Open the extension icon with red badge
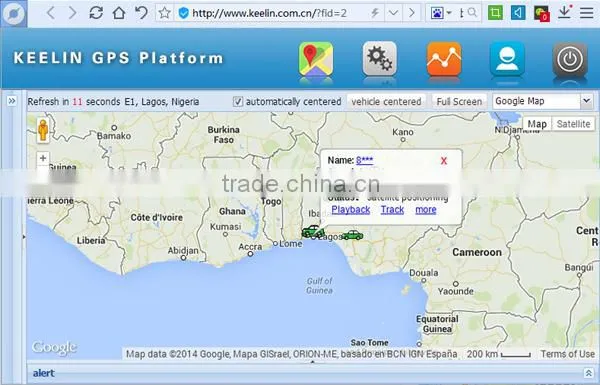Screen dimensions: 600x385 click(541, 13)
